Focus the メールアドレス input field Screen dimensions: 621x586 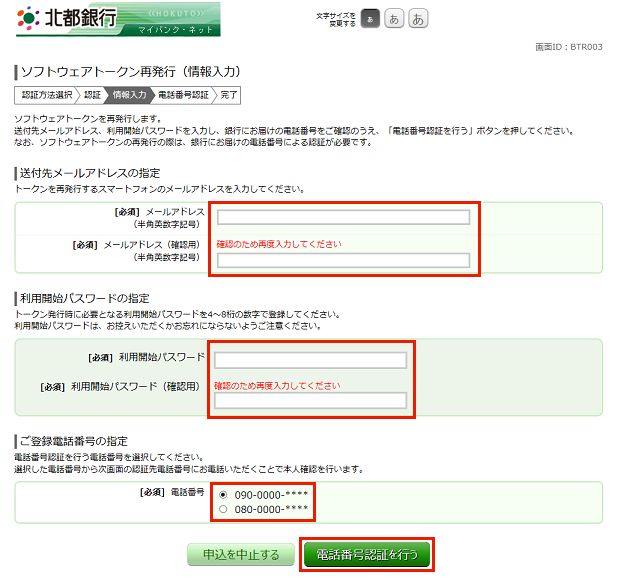coord(343,218)
